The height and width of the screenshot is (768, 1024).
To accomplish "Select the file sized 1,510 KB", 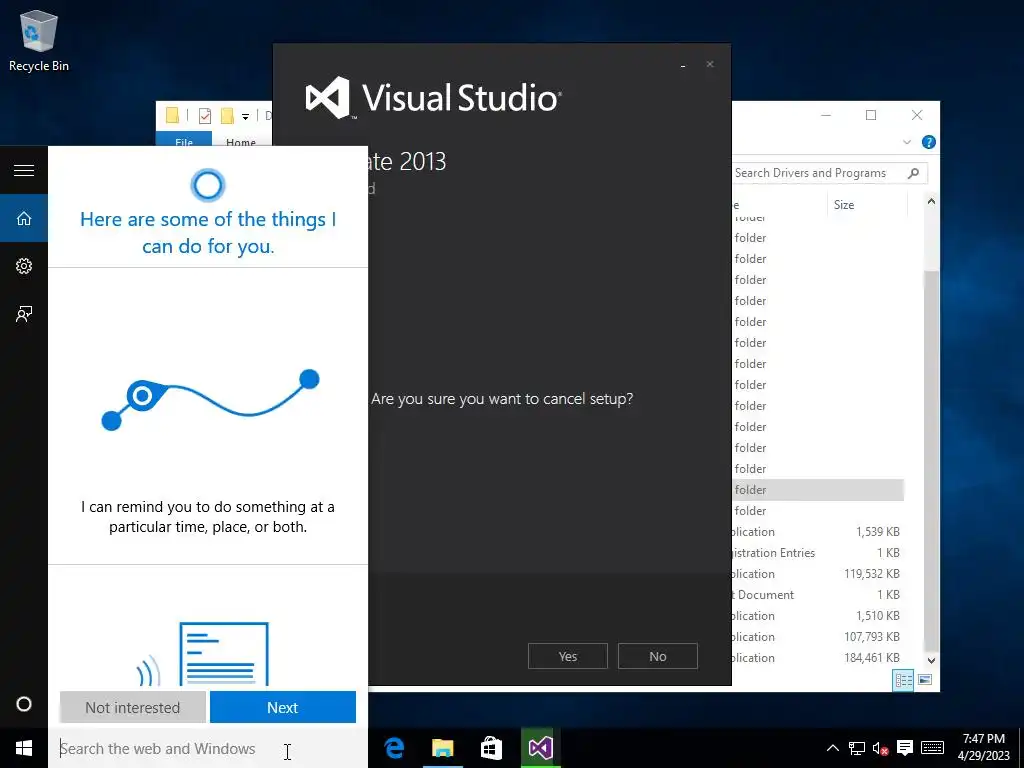I will (x=818, y=615).
